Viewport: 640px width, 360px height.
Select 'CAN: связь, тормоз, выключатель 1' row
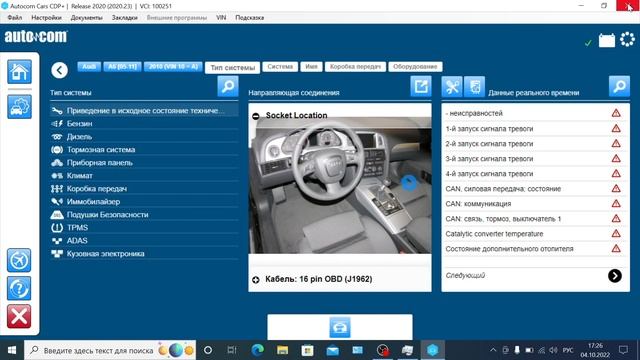point(535,219)
